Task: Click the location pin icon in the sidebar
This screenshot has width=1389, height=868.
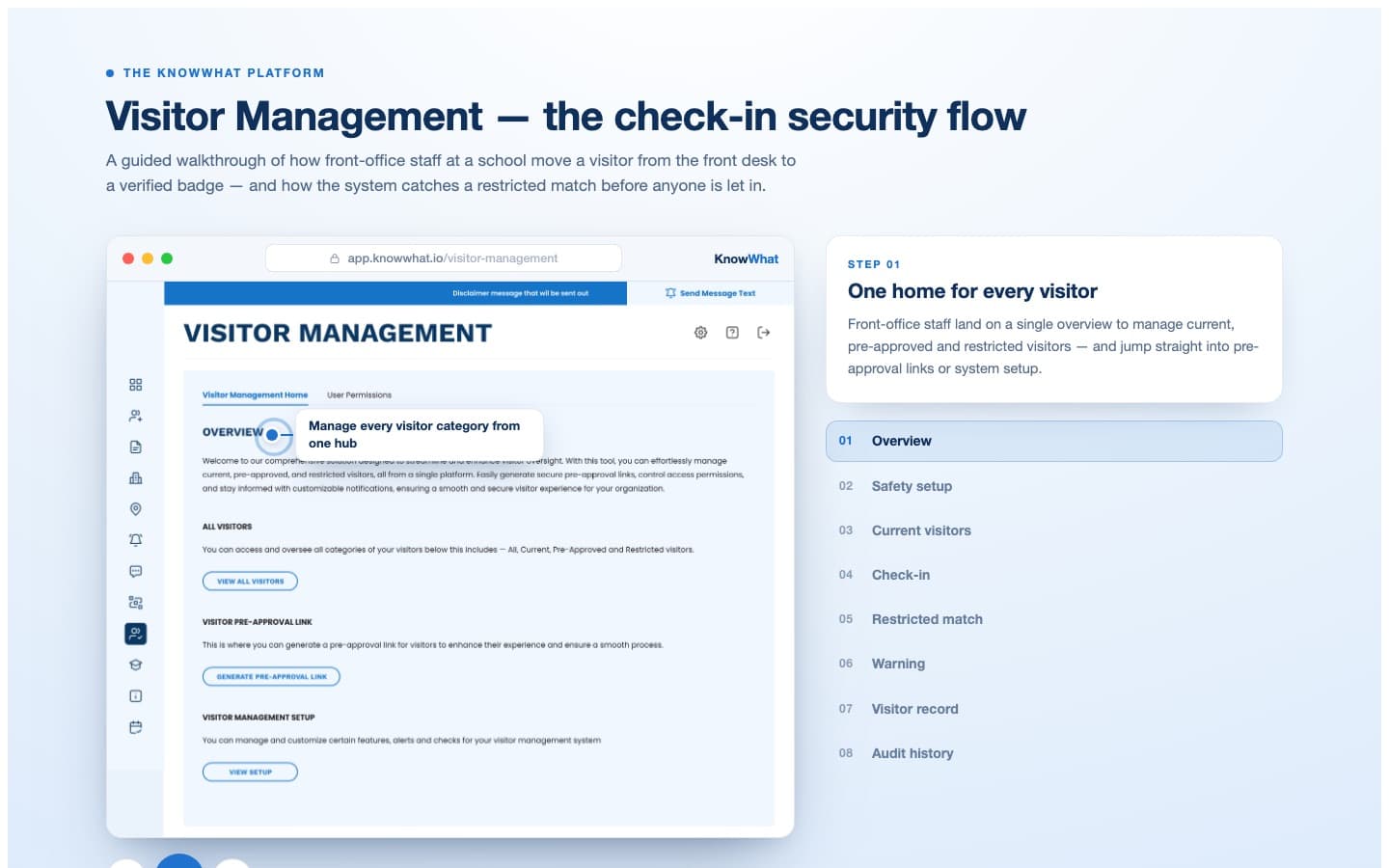Action: (135, 509)
